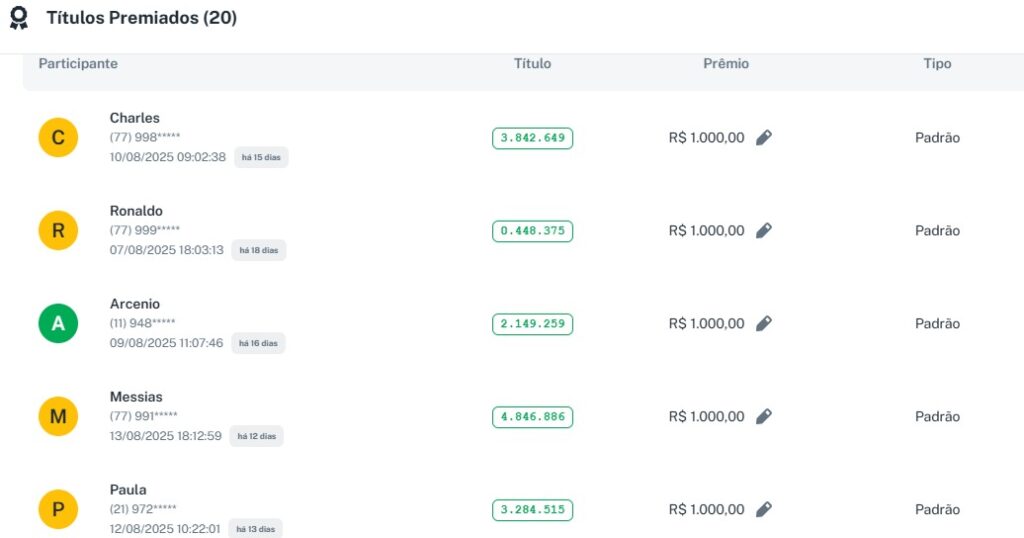Open title badge 4.846.886
This screenshot has height=538, width=1024.
pyautogui.click(x=532, y=417)
